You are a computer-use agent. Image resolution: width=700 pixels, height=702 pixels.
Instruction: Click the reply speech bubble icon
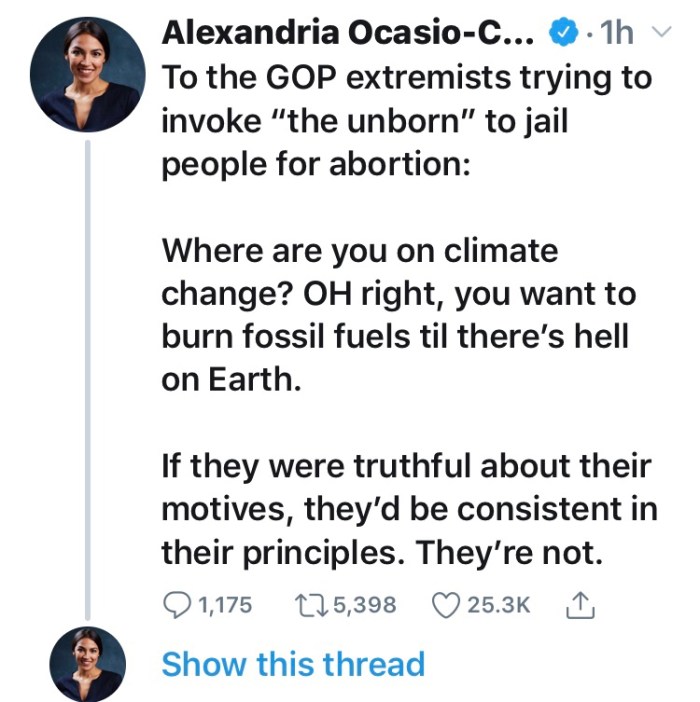[176, 604]
